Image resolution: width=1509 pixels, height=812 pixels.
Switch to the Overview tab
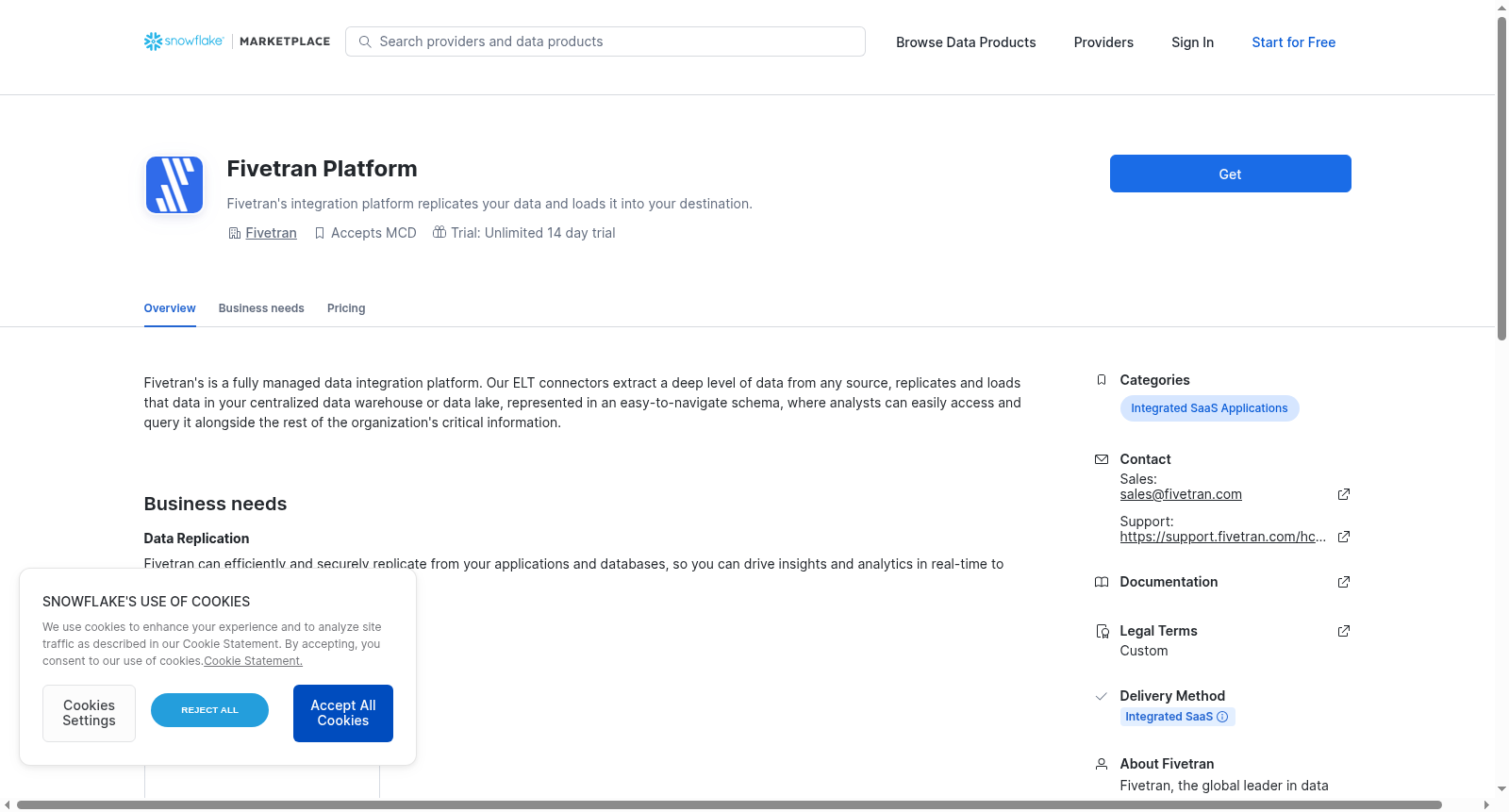170,308
